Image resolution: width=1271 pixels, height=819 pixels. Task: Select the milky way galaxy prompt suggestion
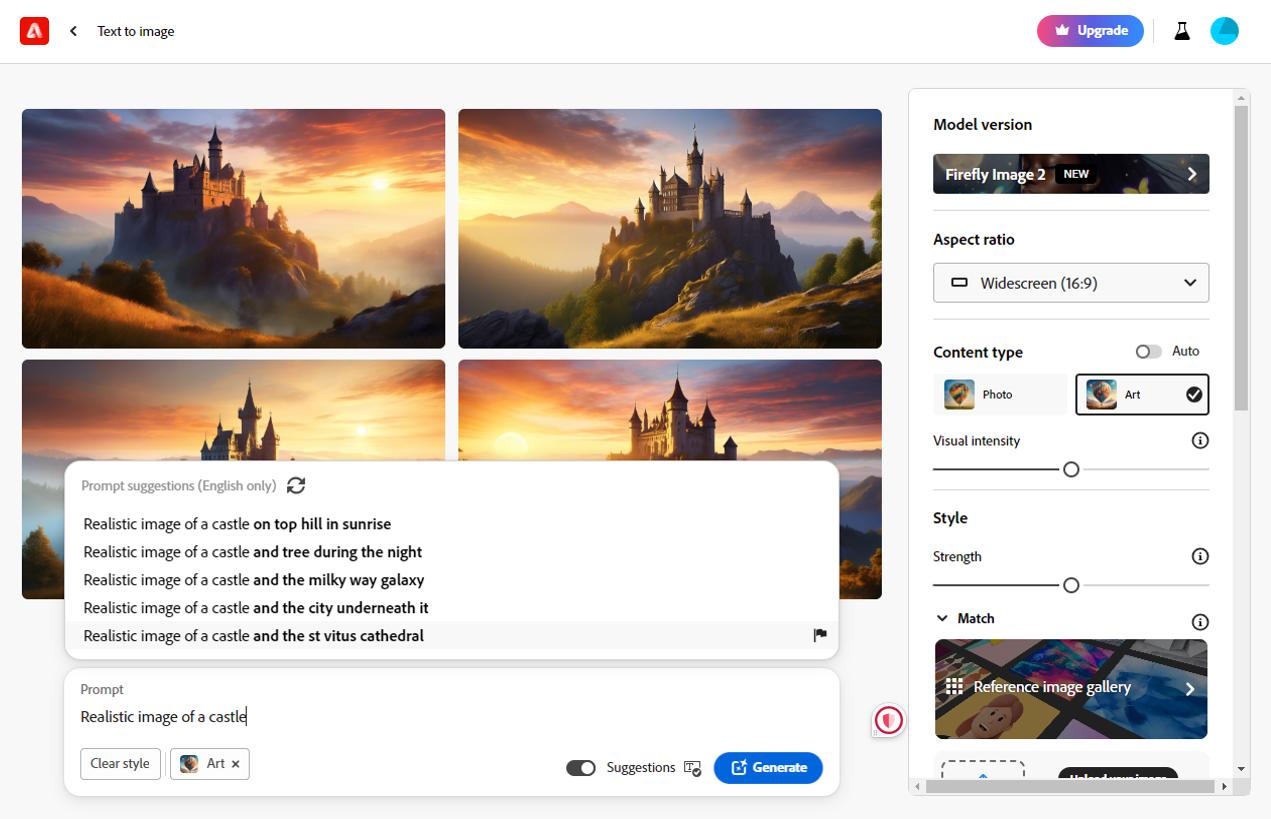tap(254, 579)
